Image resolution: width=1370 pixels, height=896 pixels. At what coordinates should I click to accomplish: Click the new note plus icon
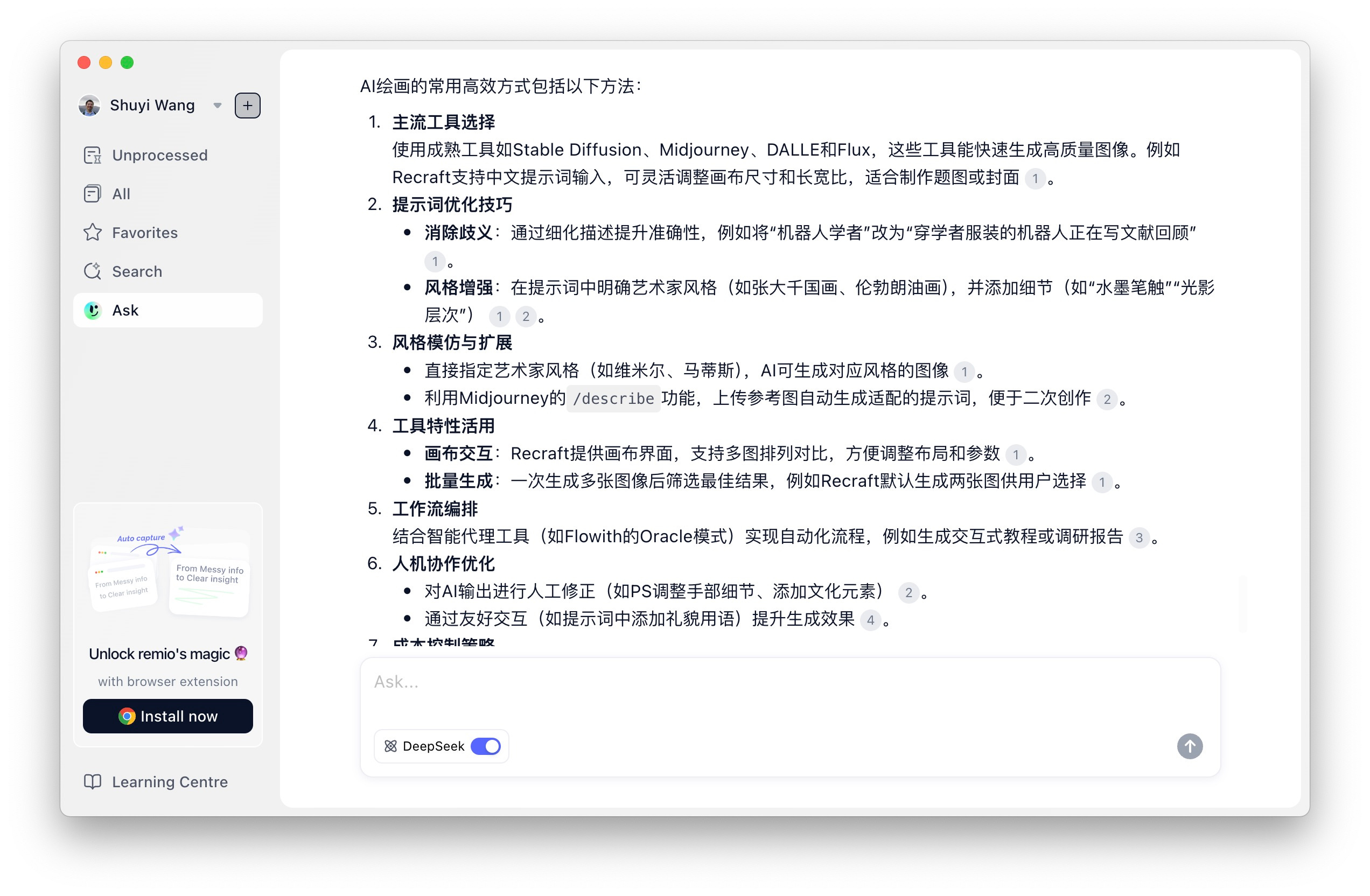(x=248, y=106)
